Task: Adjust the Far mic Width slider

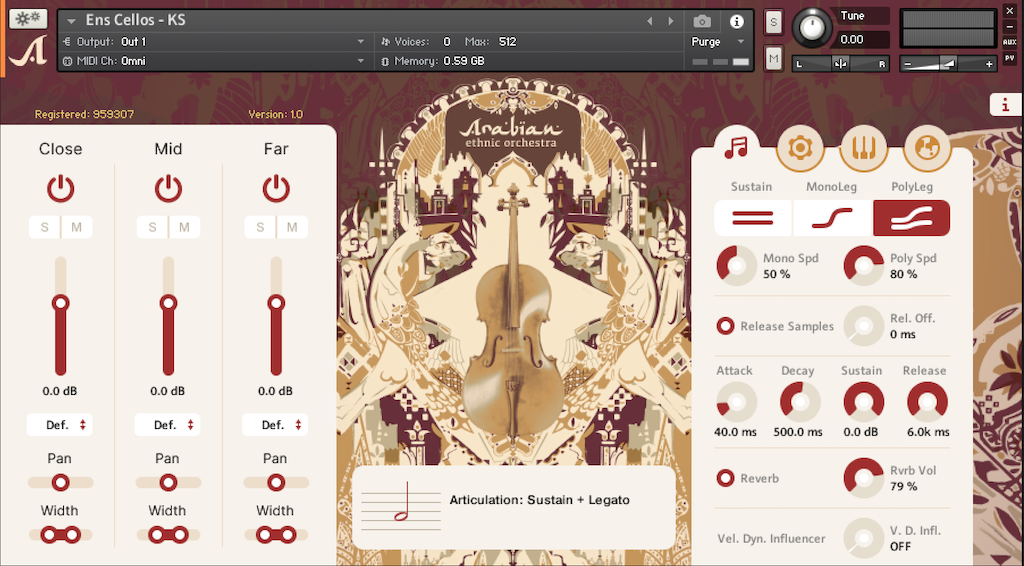Action: 276,535
